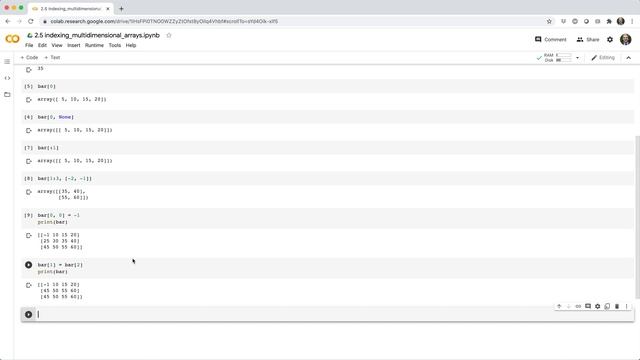Click the bar[0, None] code cell
Viewport: 640px width, 360px height.
pos(335,117)
